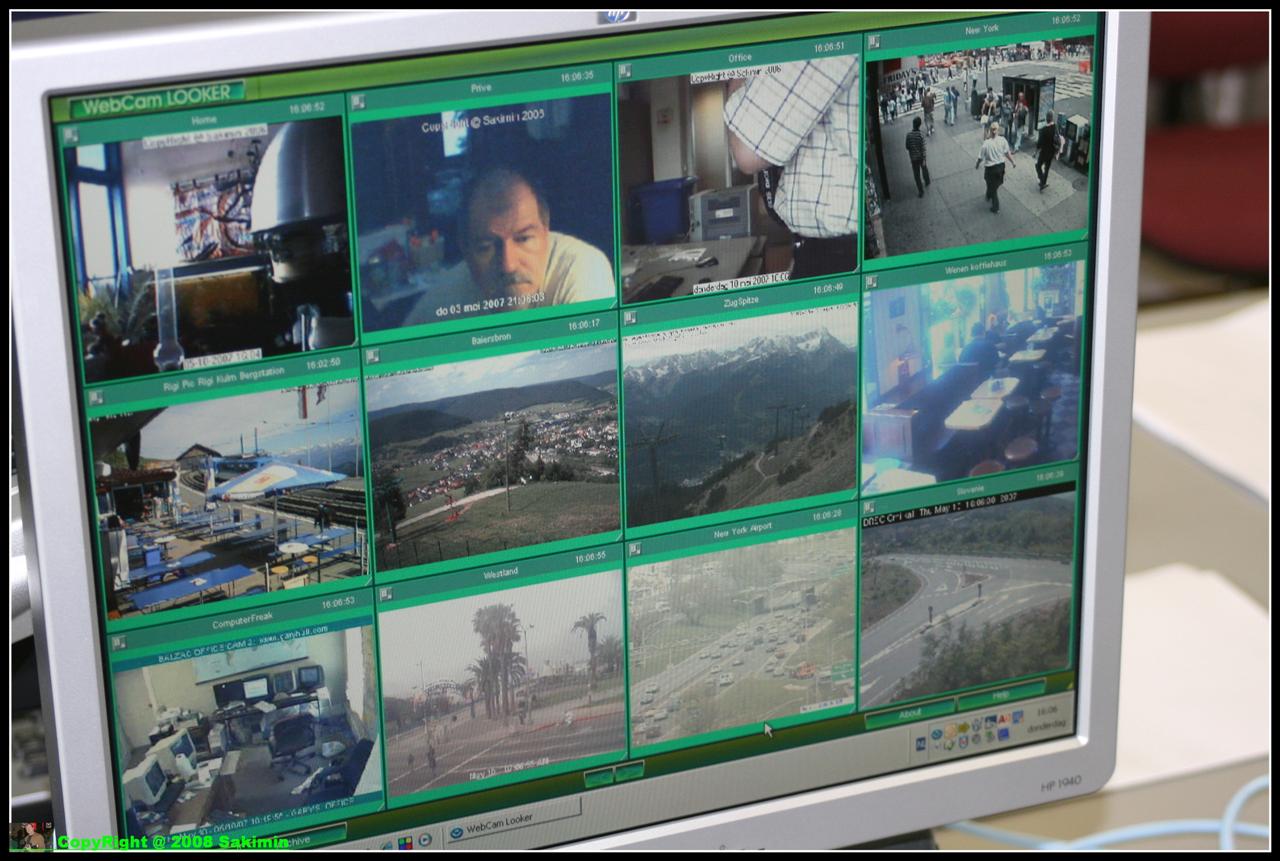
Task: Open the Home camera tile menu icon
Action: tap(71, 135)
